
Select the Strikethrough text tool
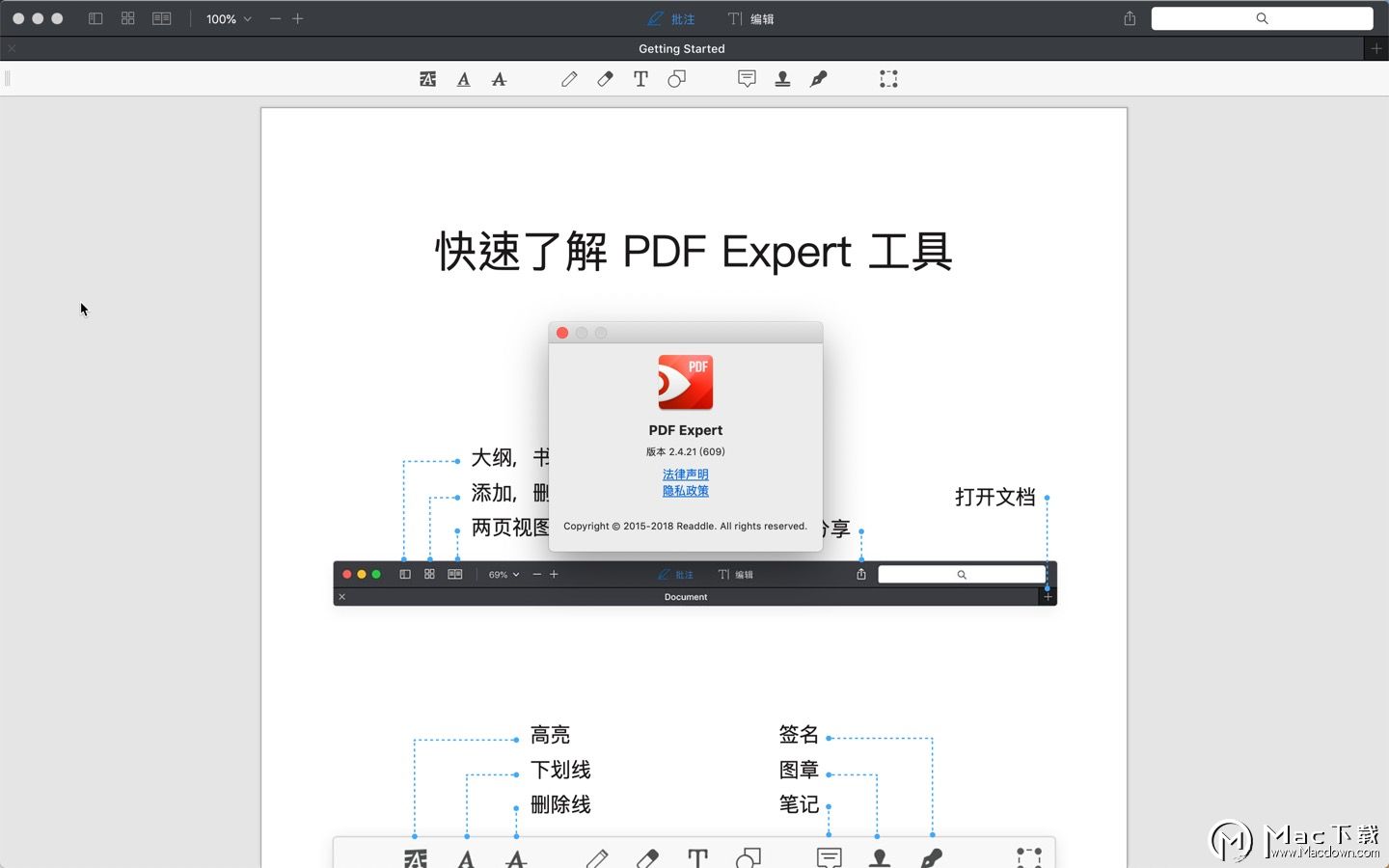(x=499, y=79)
